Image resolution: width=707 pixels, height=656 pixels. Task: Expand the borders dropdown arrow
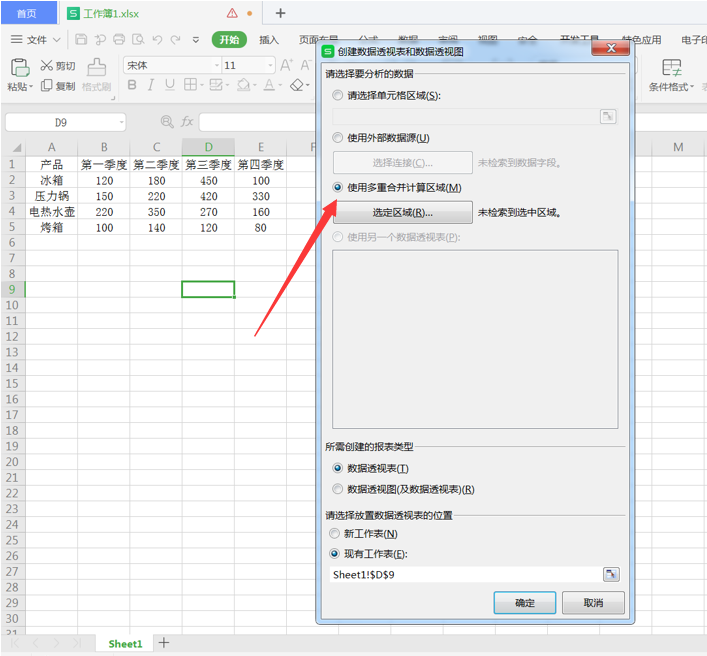pos(202,85)
